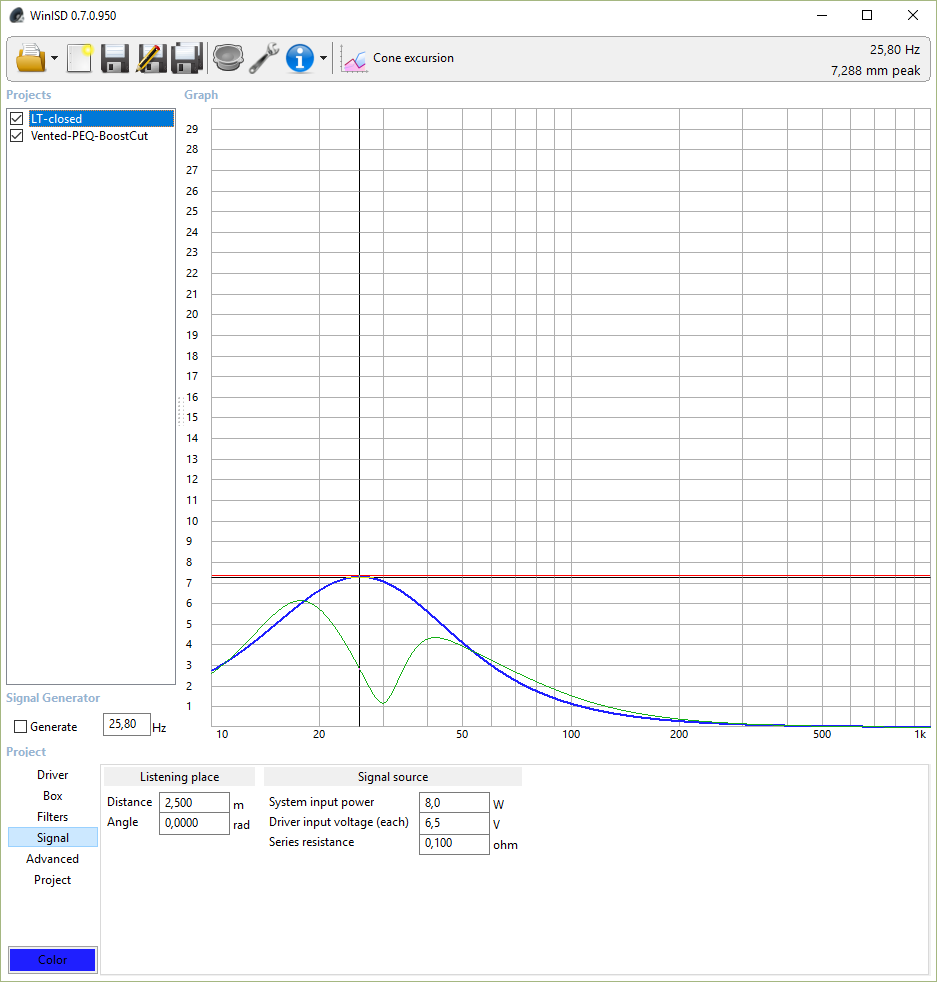Click the Listening place header
Screen dimensions: 937x982
tap(179, 777)
